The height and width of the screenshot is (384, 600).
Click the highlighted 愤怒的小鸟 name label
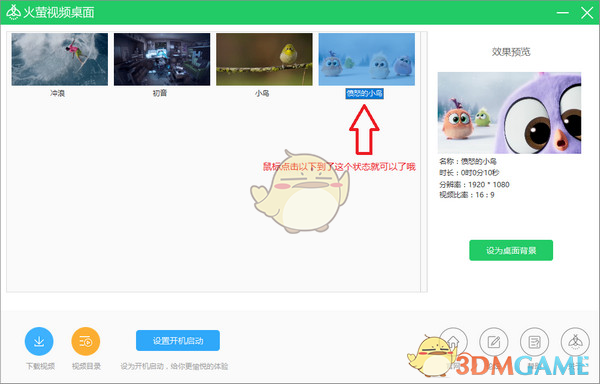[x=364, y=93]
